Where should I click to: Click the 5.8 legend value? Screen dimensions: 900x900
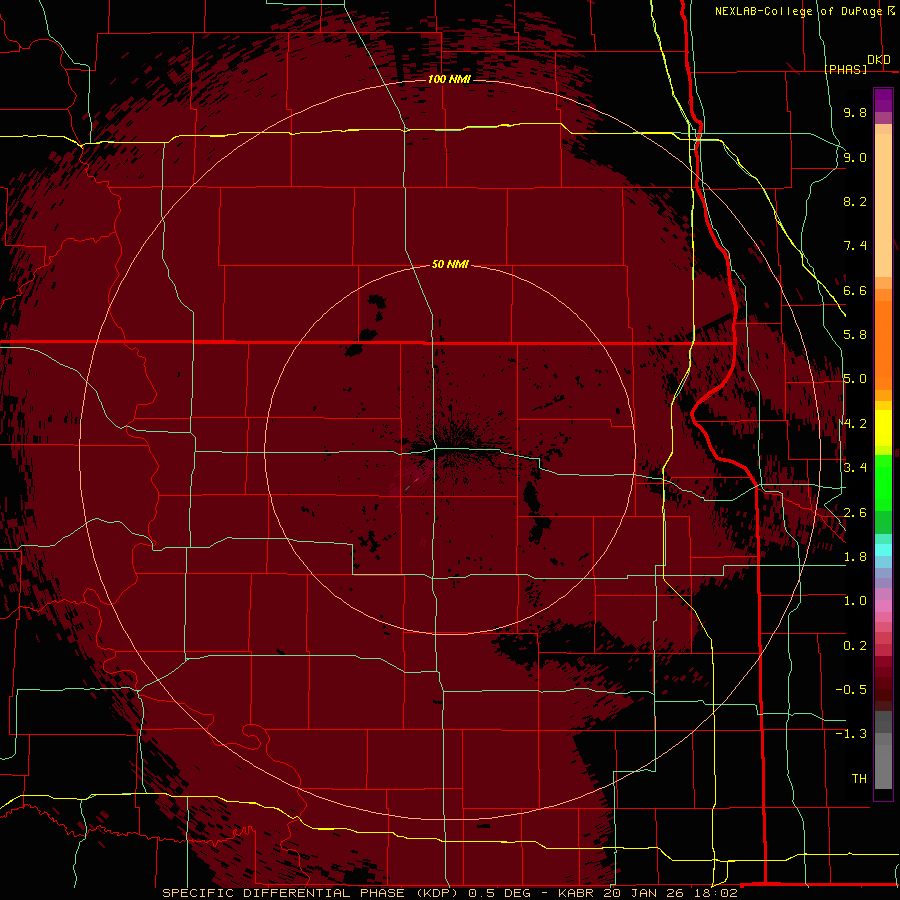pyautogui.click(x=855, y=335)
